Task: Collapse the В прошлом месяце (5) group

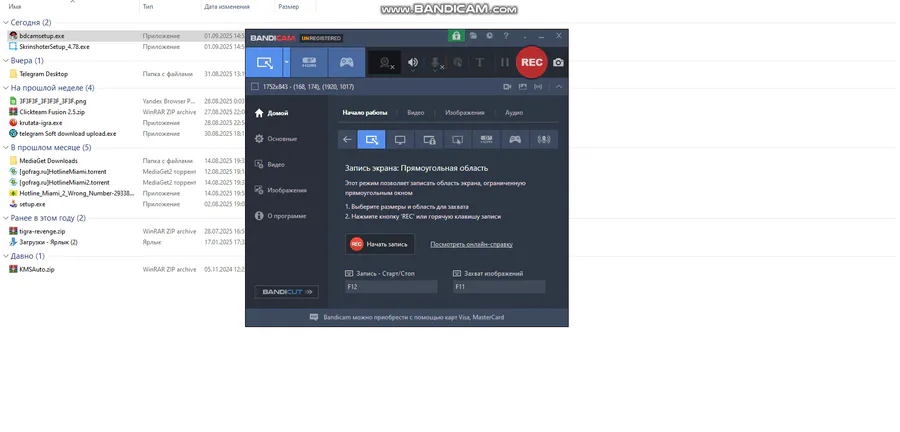Action: tap(6, 147)
